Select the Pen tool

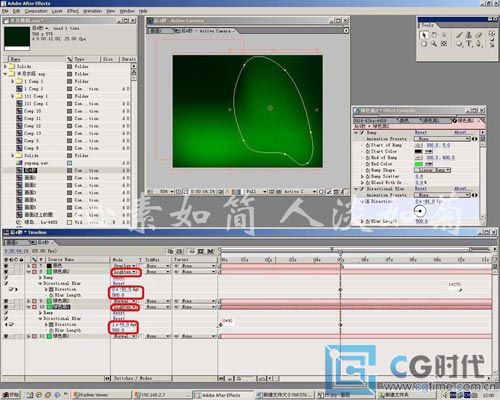click(x=479, y=43)
